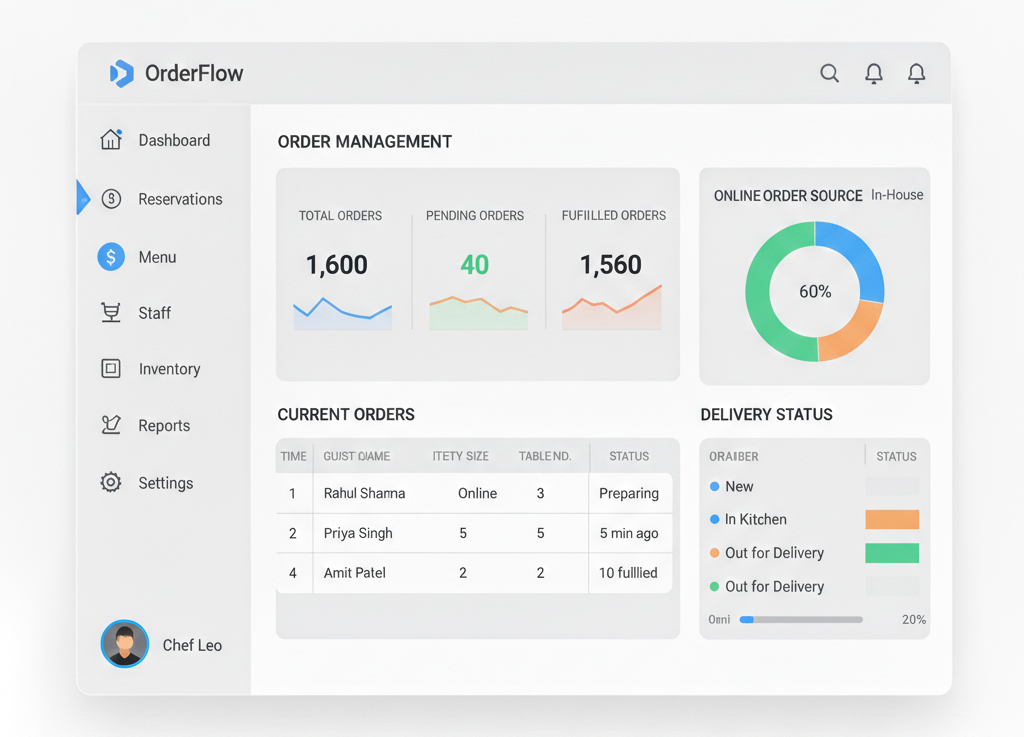
Task: Toggle the In Kitchen blue dot
Action: 712,520
